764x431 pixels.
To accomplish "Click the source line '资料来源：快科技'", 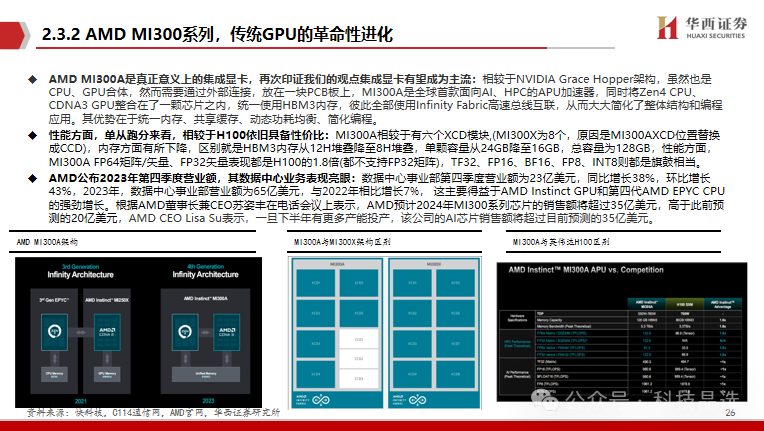I will (153, 413).
